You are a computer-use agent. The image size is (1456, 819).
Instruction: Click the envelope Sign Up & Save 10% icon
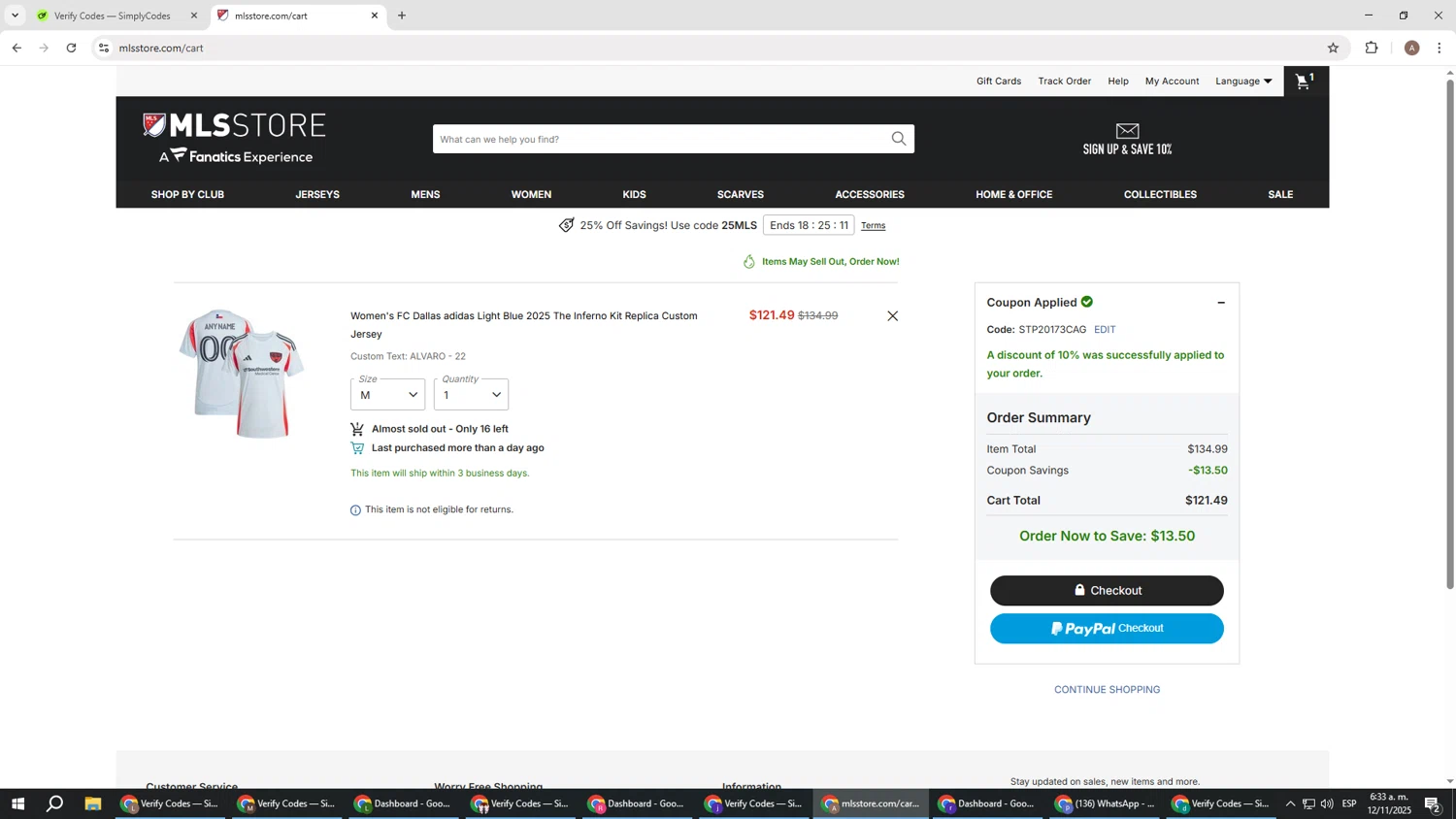pyautogui.click(x=1127, y=131)
